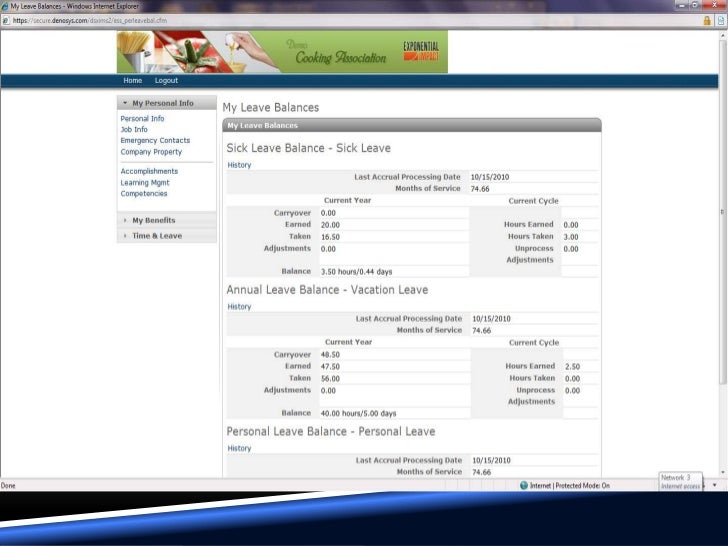The height and width of the screenshot is (546, 728).
Task: Click Vacation Carryover value 48.50
Action: click(x=330, y=354)
